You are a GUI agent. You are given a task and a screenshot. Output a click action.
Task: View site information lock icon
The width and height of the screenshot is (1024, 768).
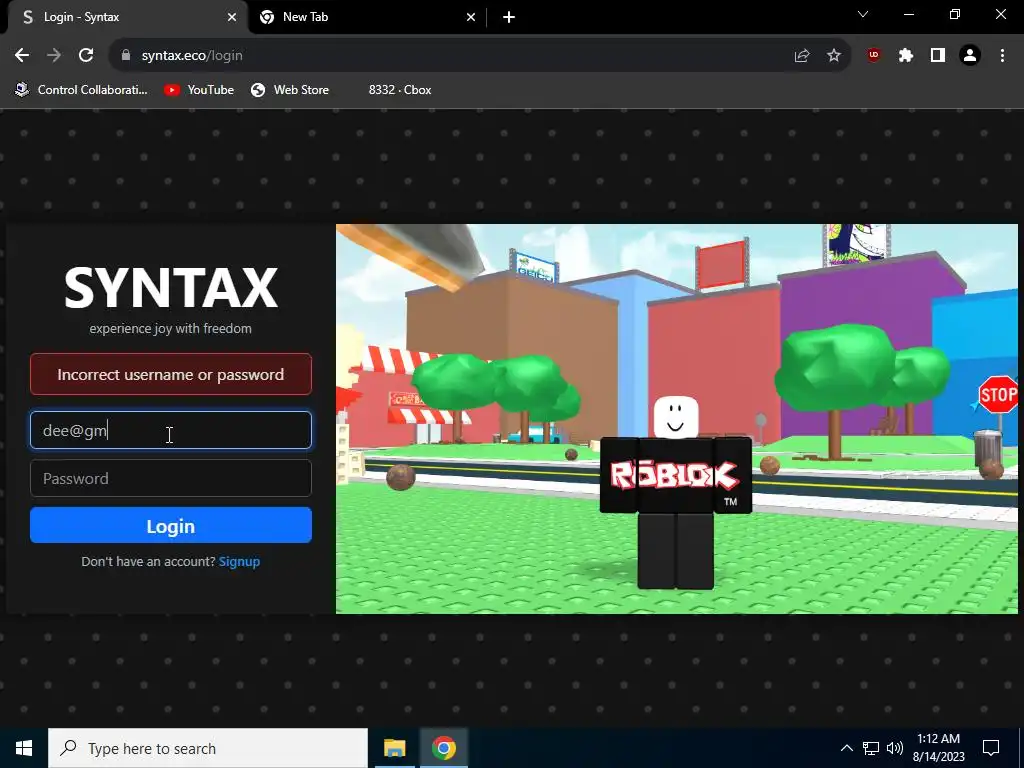(x=126, y=56)
